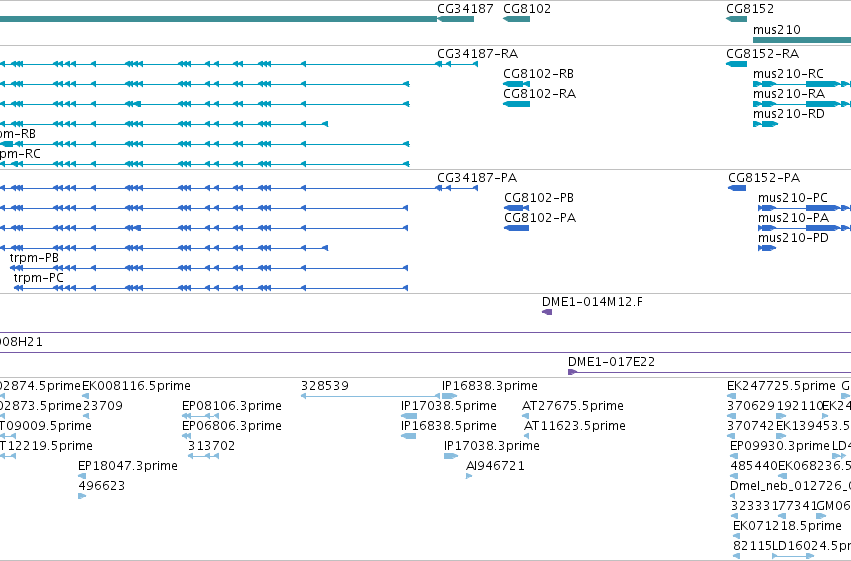851x561 pixels.
Task: Select the 328539 feature line
Action: [371, 396]
